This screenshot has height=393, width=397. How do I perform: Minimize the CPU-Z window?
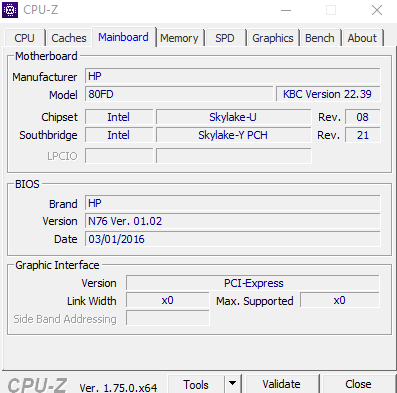tap(286, 10)
